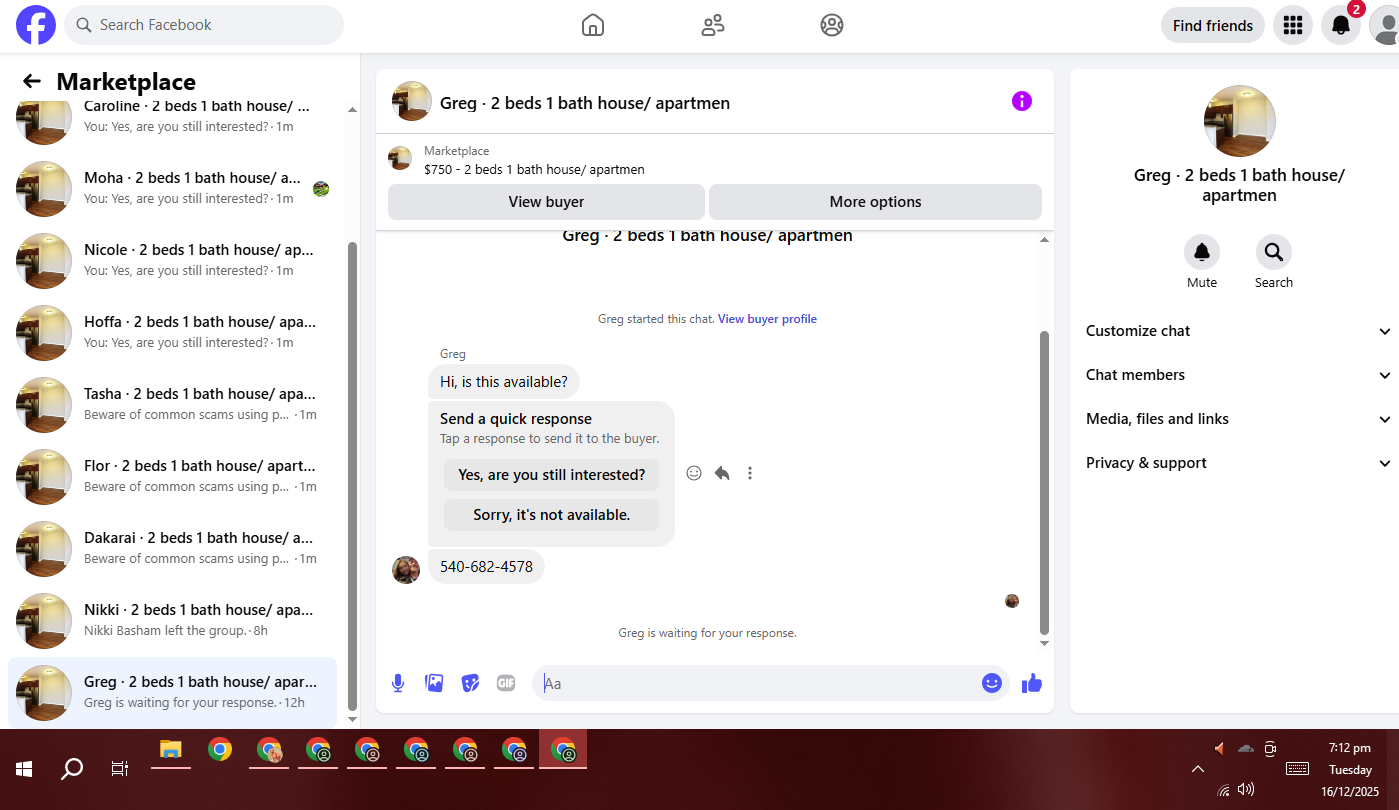The image size is (1399, 810).
Task: Click the conversation list scrollbar thumb
Action: click(351, 475)
